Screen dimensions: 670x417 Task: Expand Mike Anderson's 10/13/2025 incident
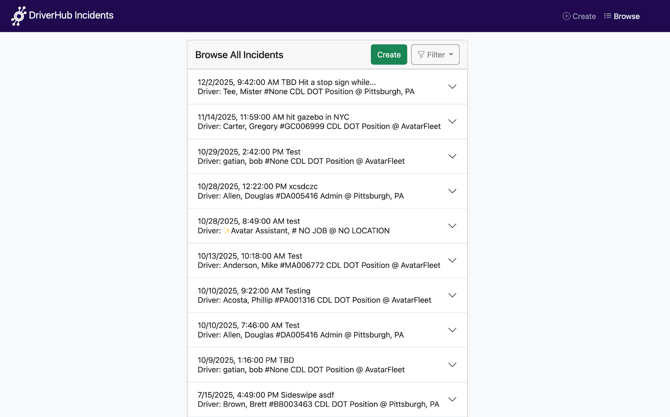coord(452,261)
